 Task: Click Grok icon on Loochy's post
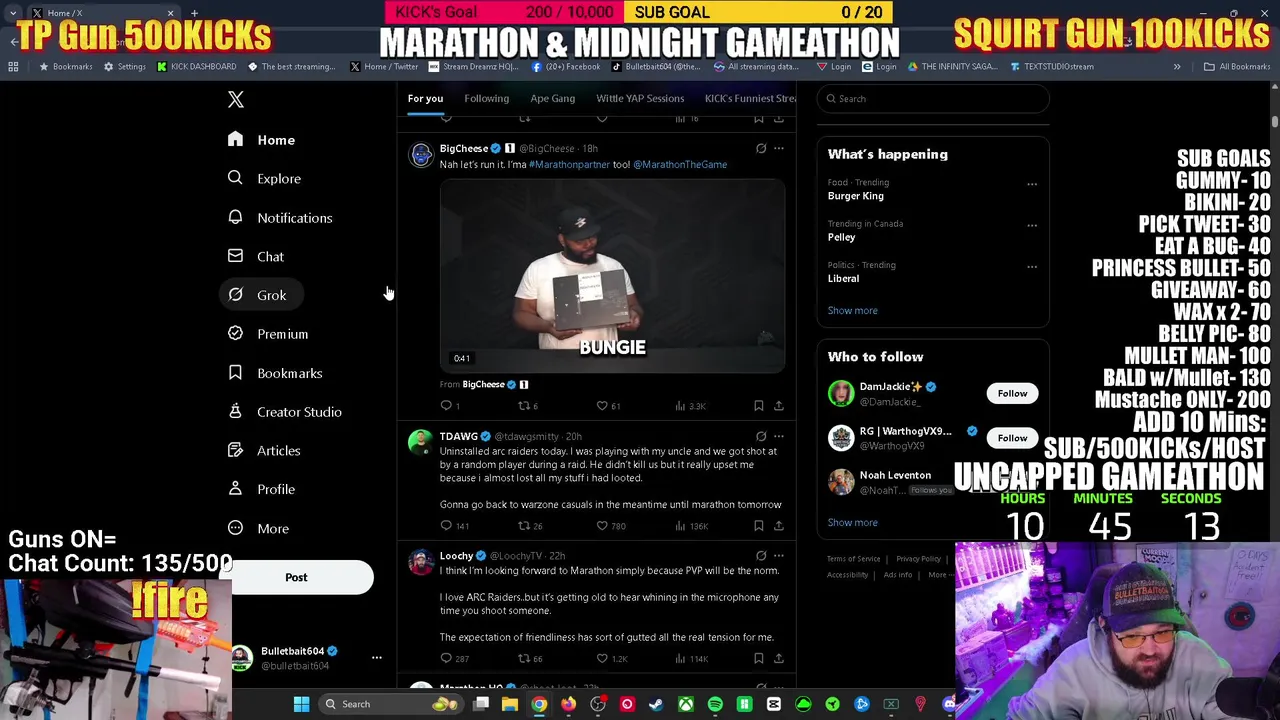tap(761, 555)
